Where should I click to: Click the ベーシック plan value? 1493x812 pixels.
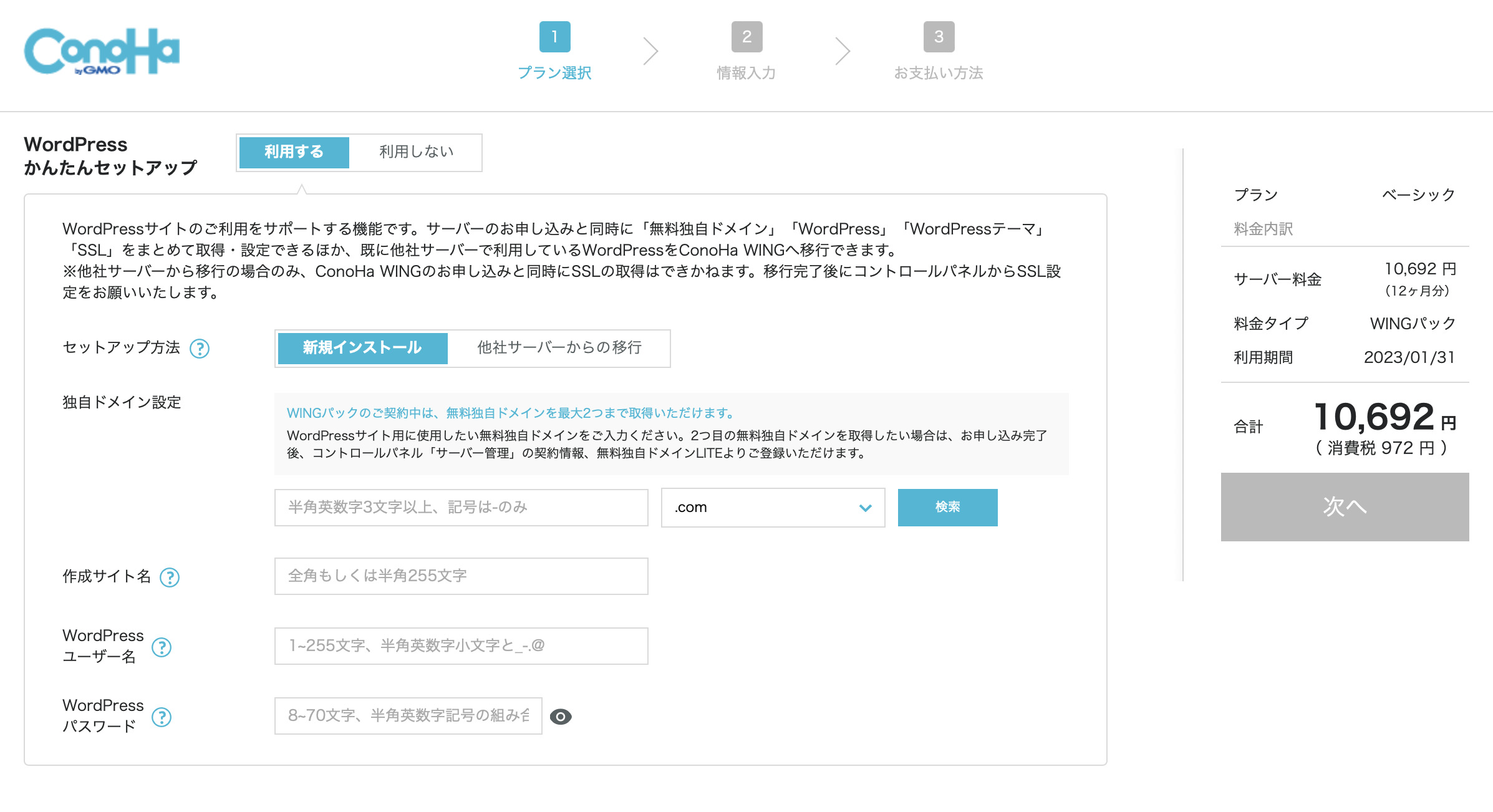(x=1418, y=195)
